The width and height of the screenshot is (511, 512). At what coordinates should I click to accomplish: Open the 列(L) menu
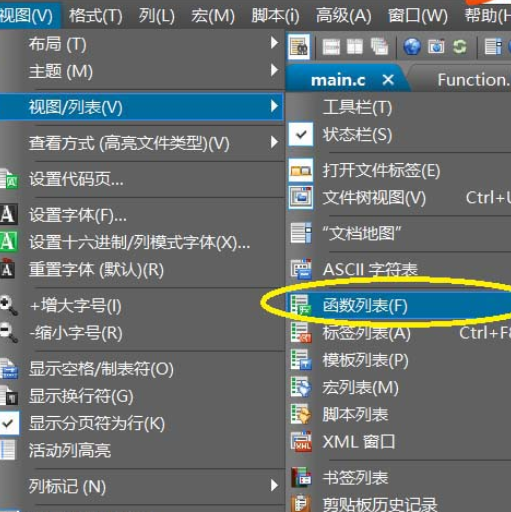pos(157,15)
